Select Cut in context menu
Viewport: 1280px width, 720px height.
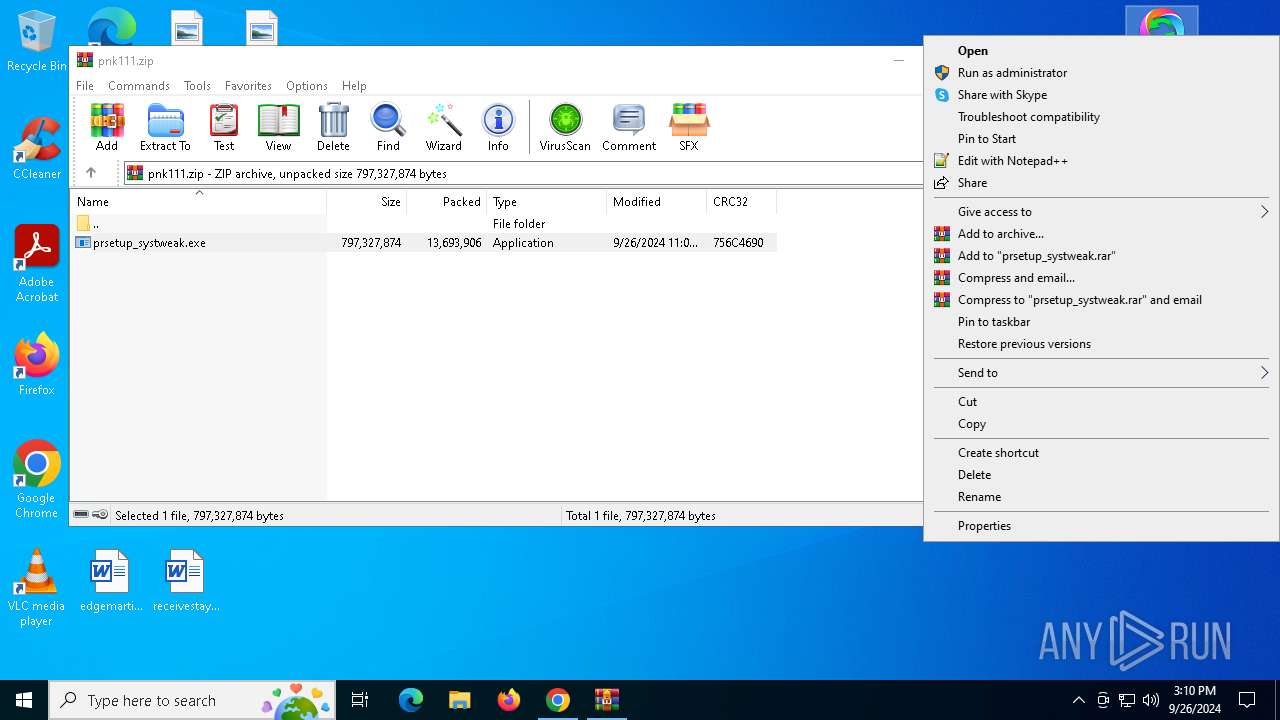1101,401
